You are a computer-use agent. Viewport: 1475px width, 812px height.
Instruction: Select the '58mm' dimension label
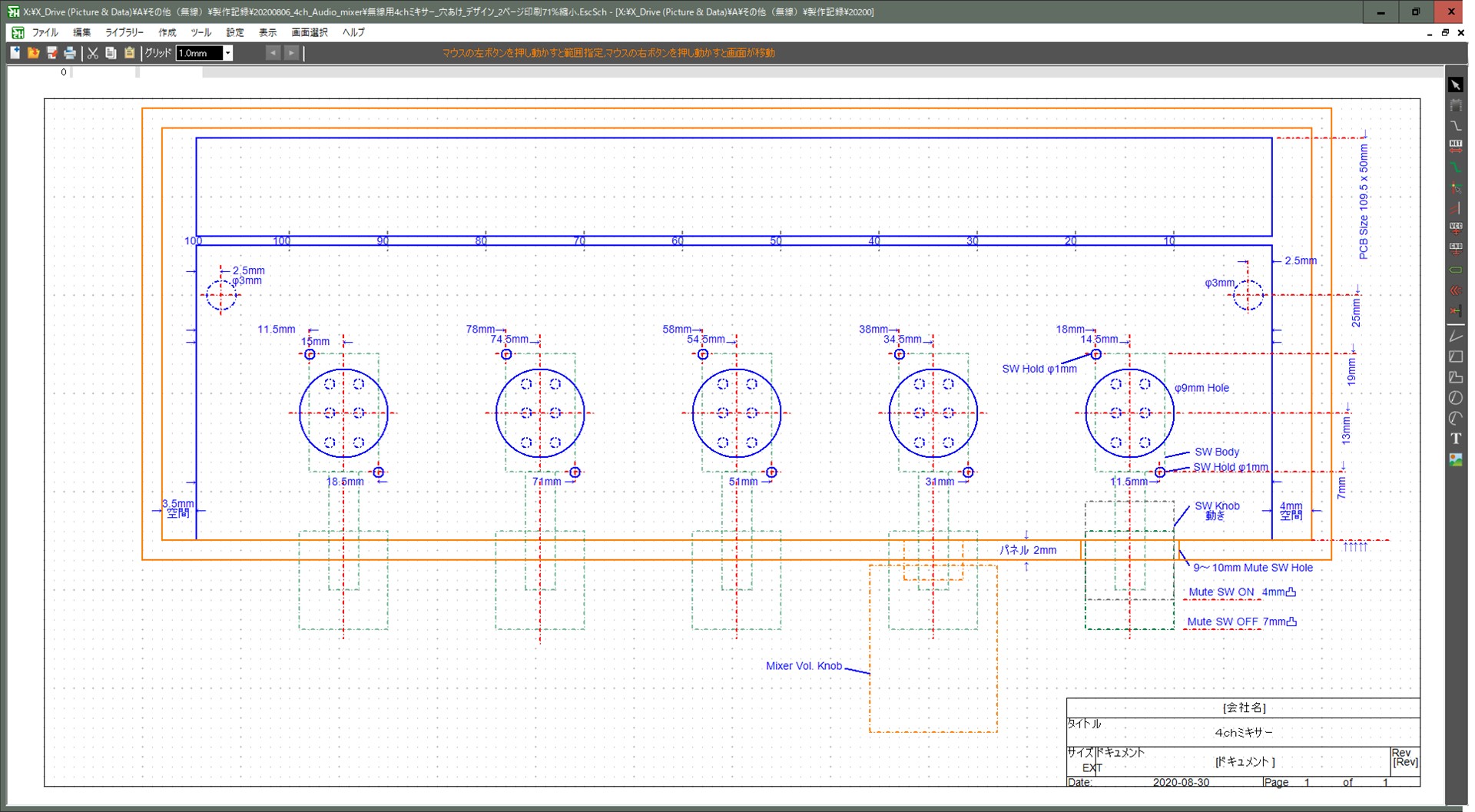[x=678, y=329]
